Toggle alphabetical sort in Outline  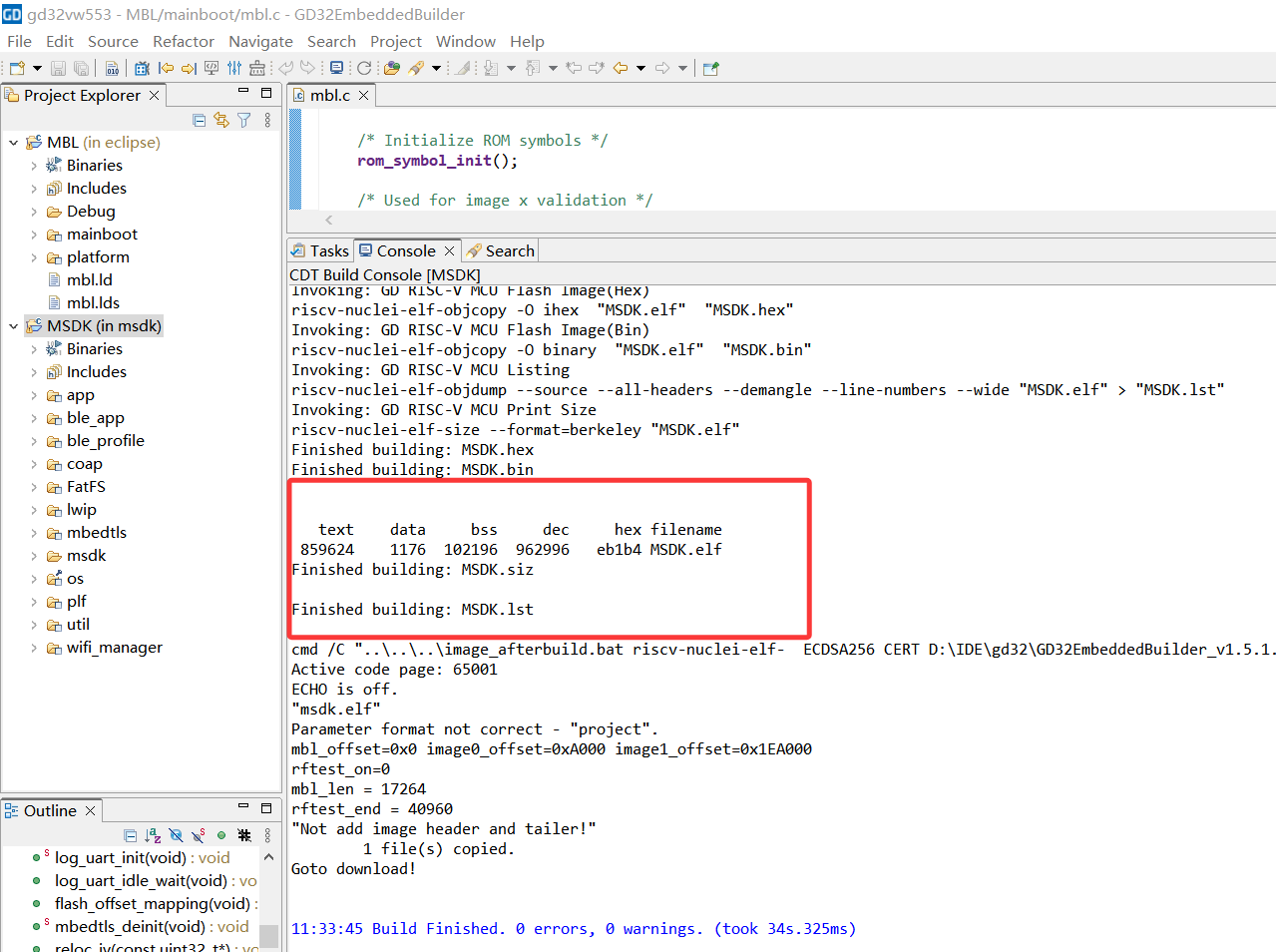(153, 835)
